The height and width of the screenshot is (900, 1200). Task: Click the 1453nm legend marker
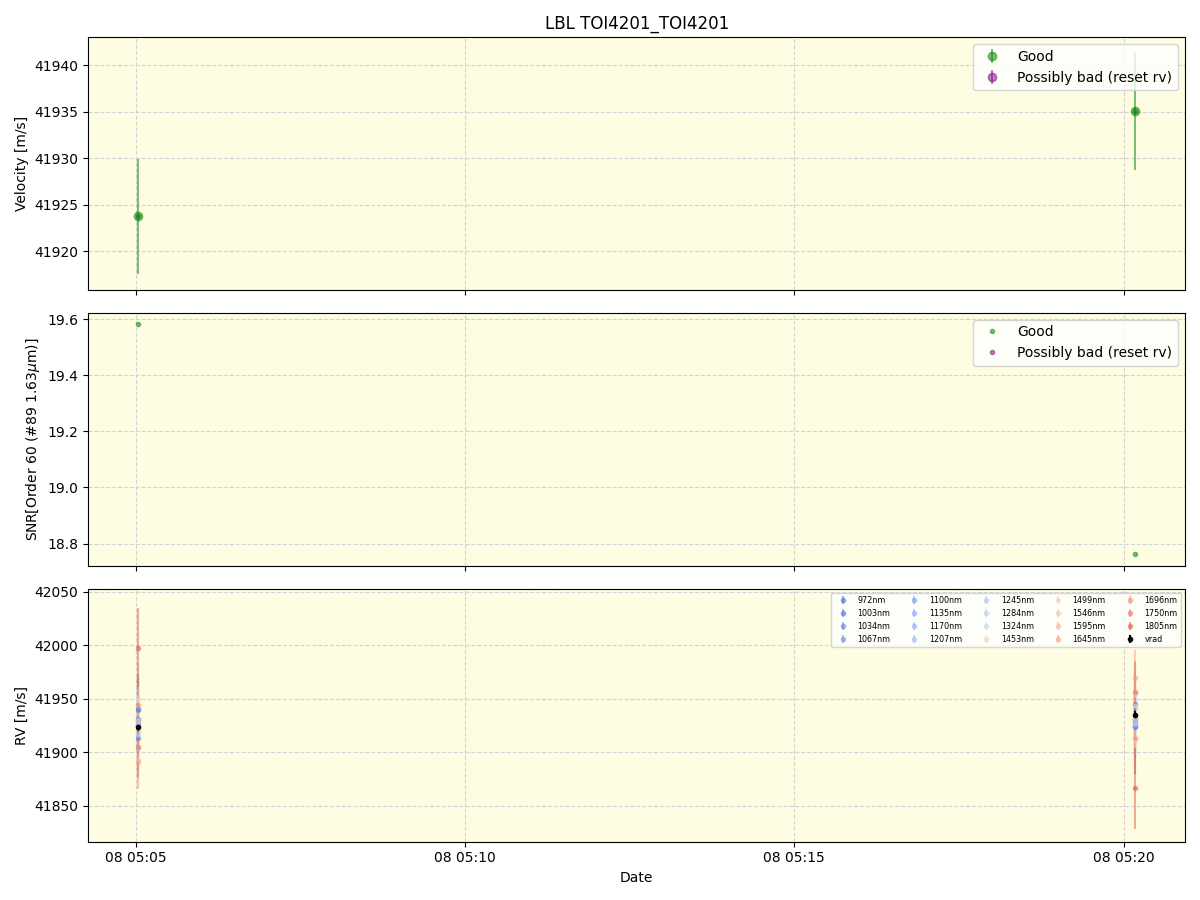point(987,639)
